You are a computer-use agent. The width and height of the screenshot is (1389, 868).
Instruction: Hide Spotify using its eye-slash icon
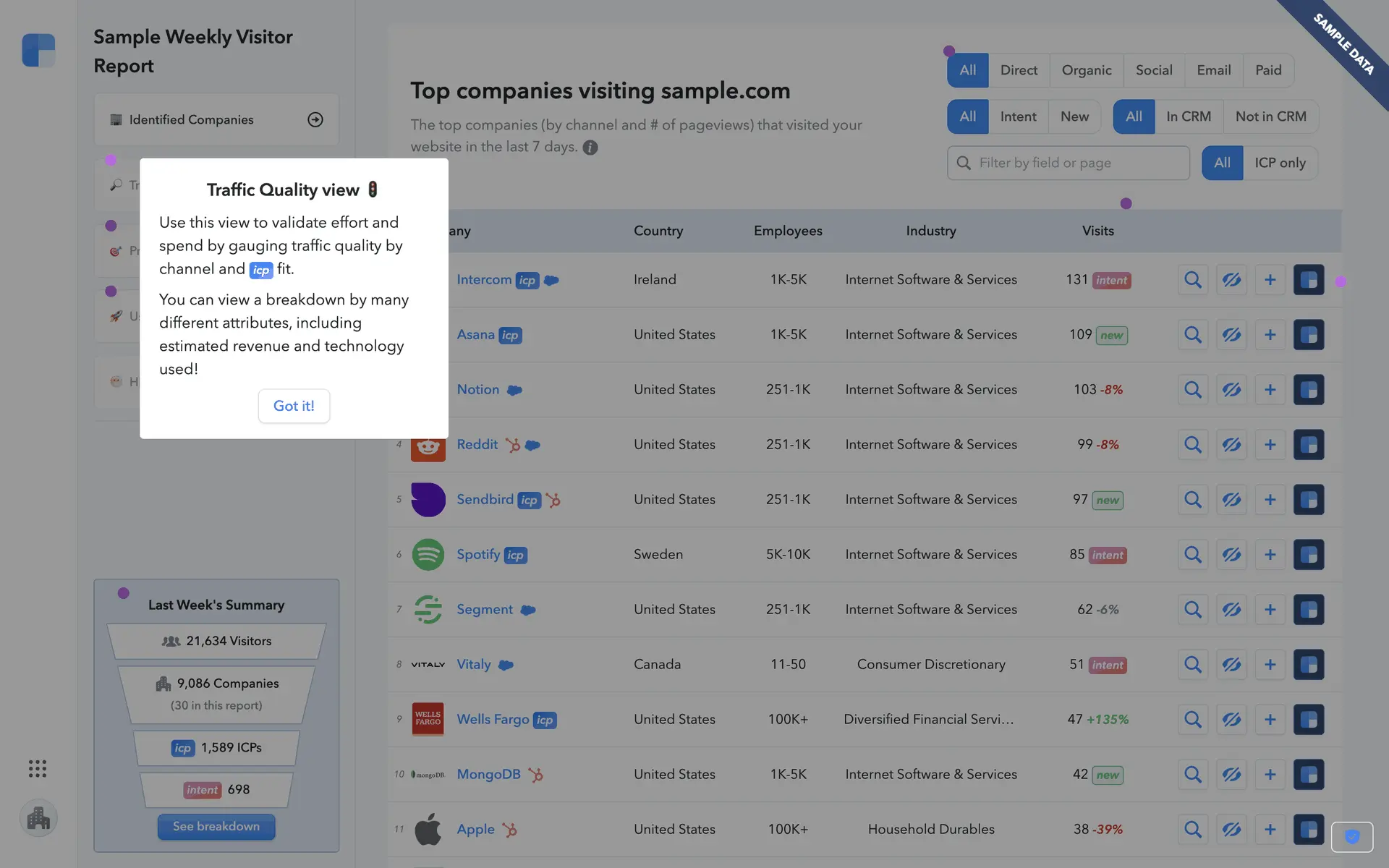point(1231,555)
